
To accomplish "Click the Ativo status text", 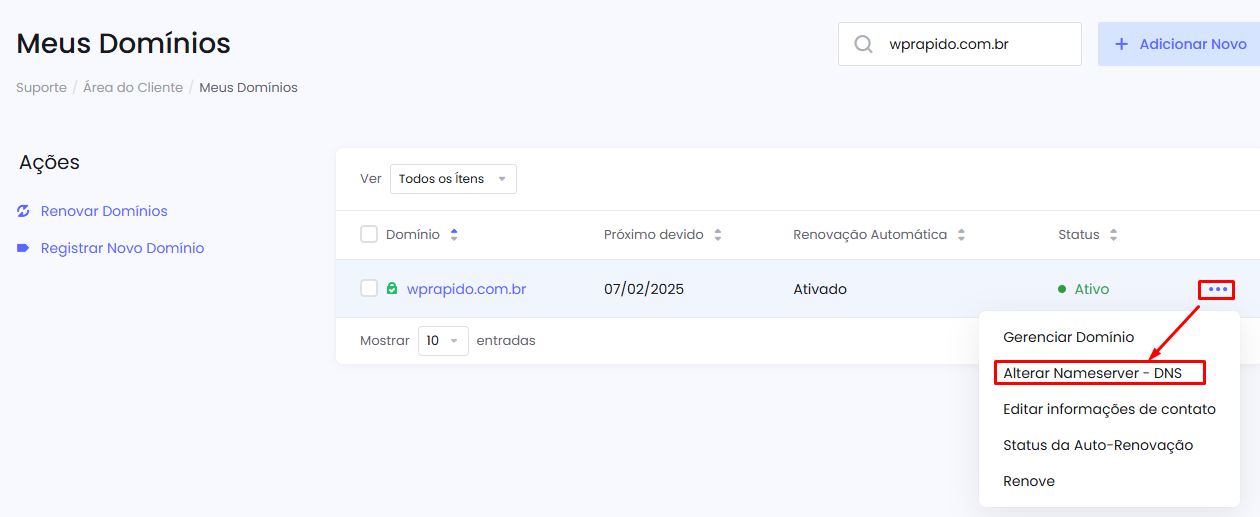I will tap(1092, 289).
